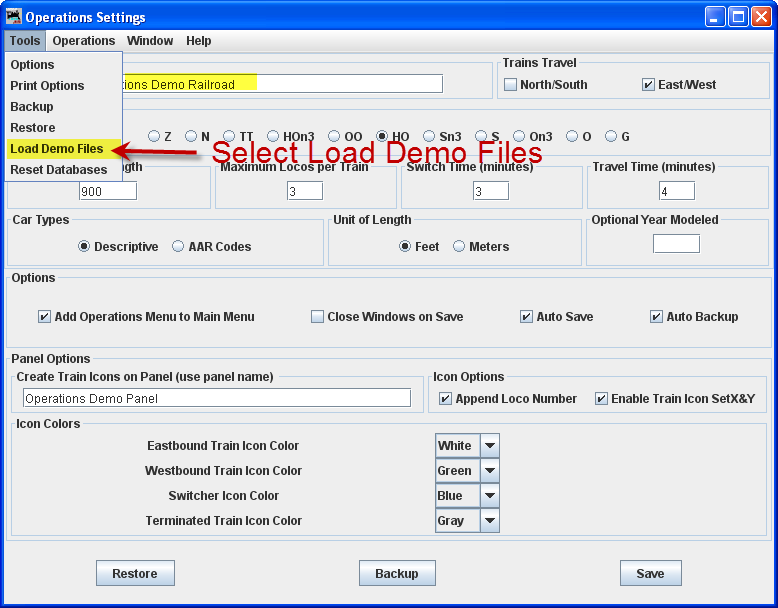Select the AAR Codes radio button
This screenshot has height=608, width=778.
[x=179, y=247]
